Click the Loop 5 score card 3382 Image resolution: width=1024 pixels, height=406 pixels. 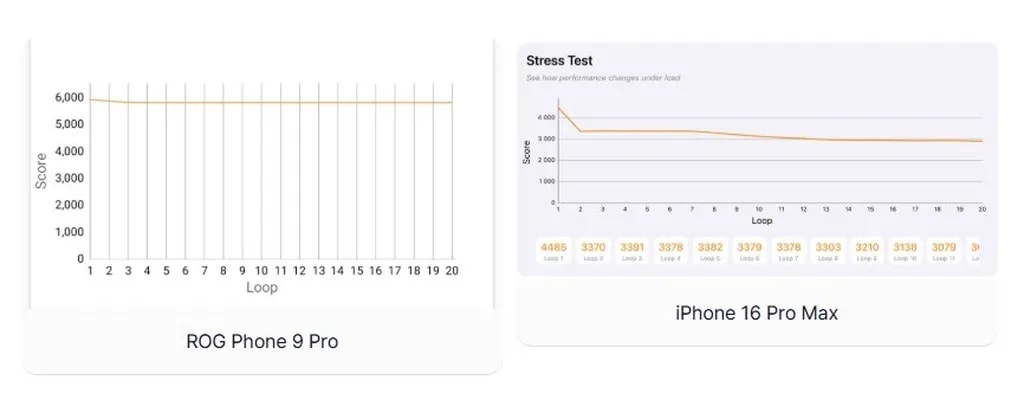coord(710,251)
